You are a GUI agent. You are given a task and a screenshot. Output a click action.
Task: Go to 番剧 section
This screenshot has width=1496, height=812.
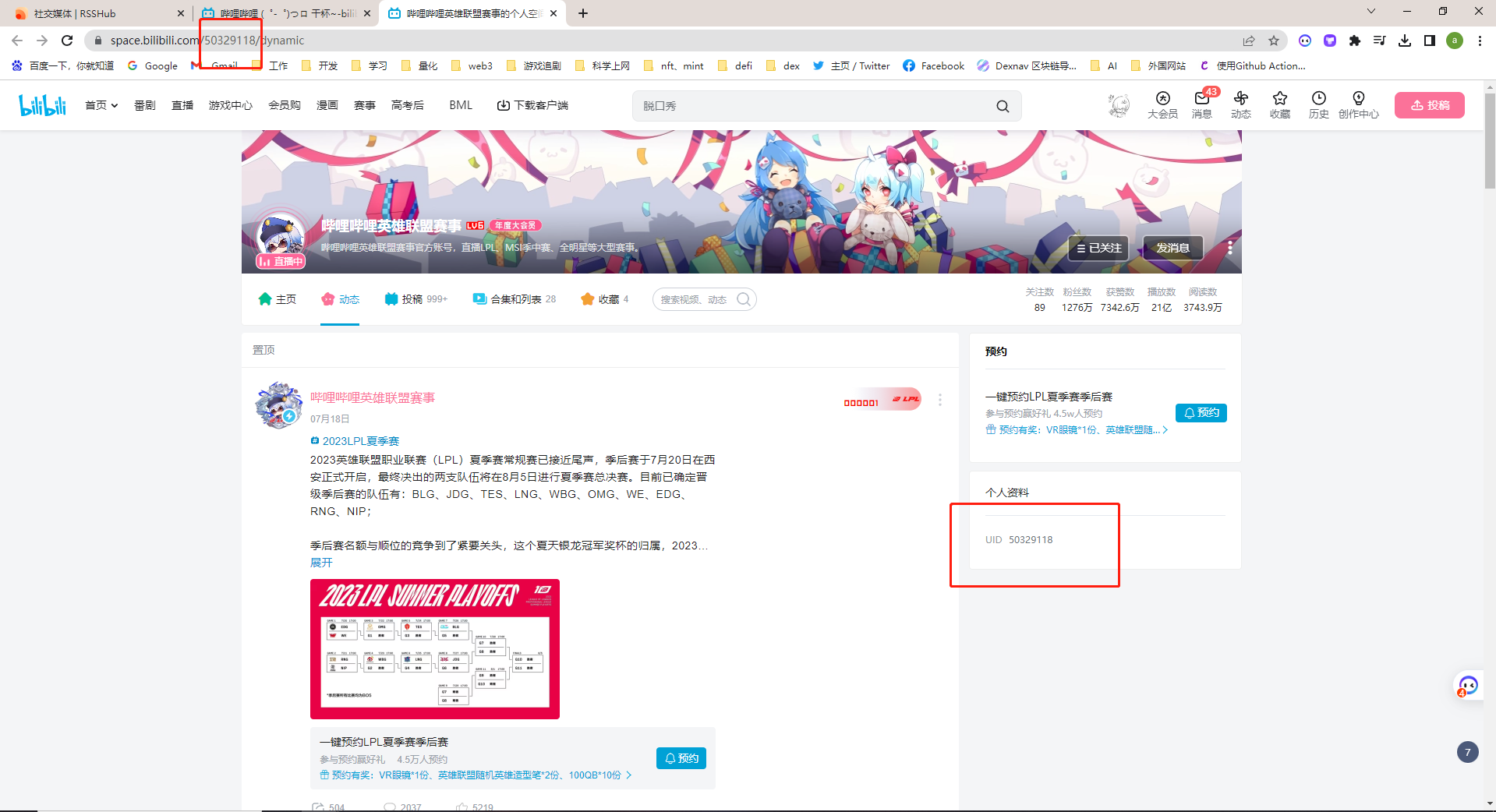coord(145,105)
